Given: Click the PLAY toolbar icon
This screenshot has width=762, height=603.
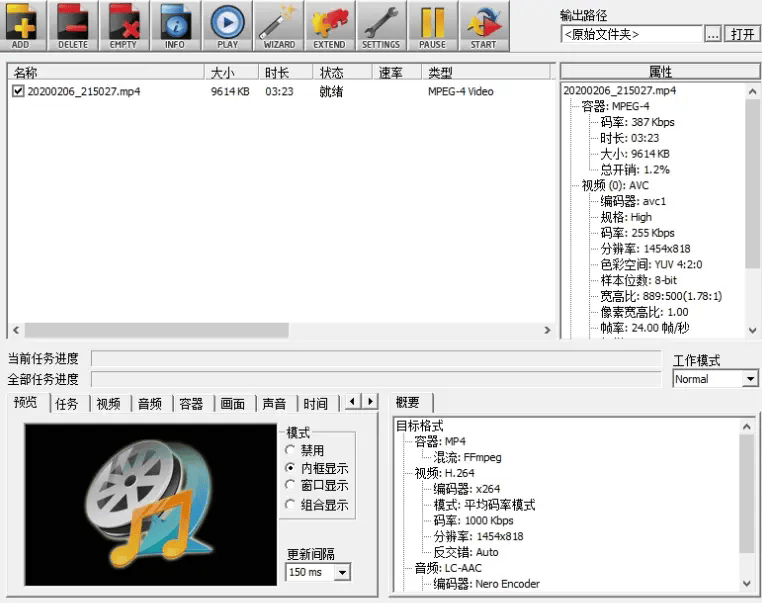Looking at the screenshot, I should point(227,25).
